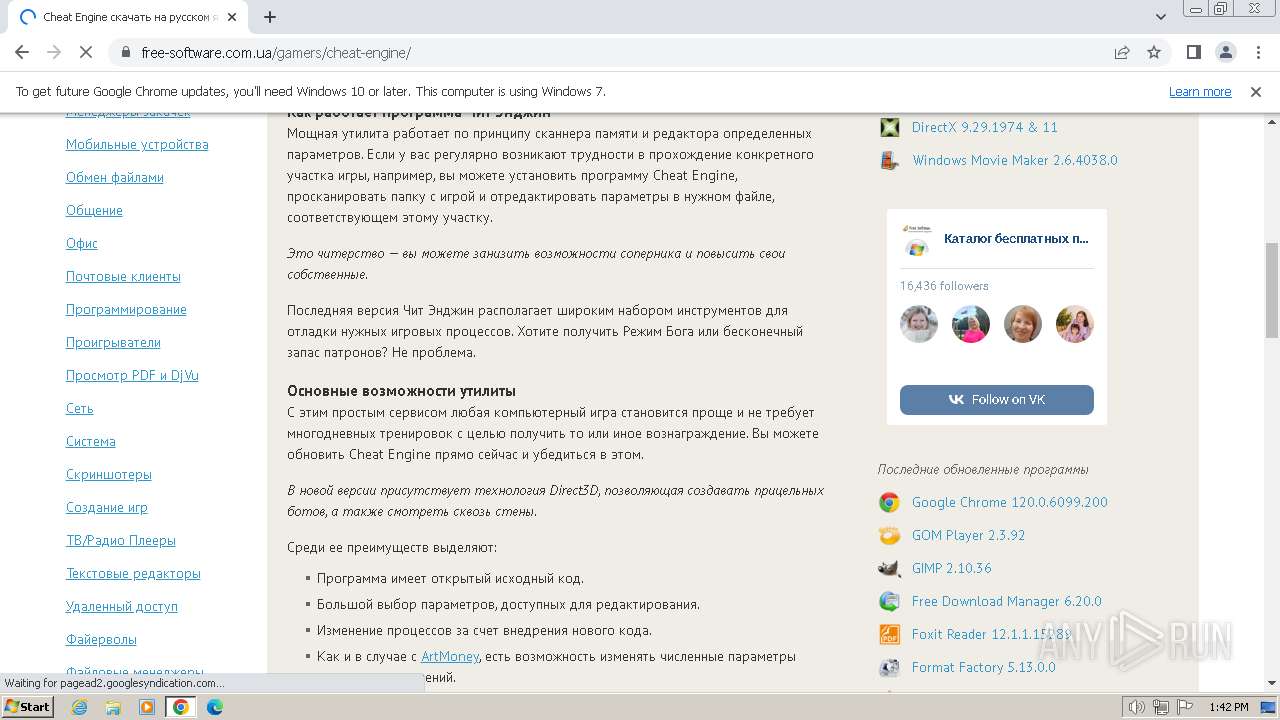The image size is (1280, 720).
Task: Open Сеть category
Action: [x=80, y=408]
